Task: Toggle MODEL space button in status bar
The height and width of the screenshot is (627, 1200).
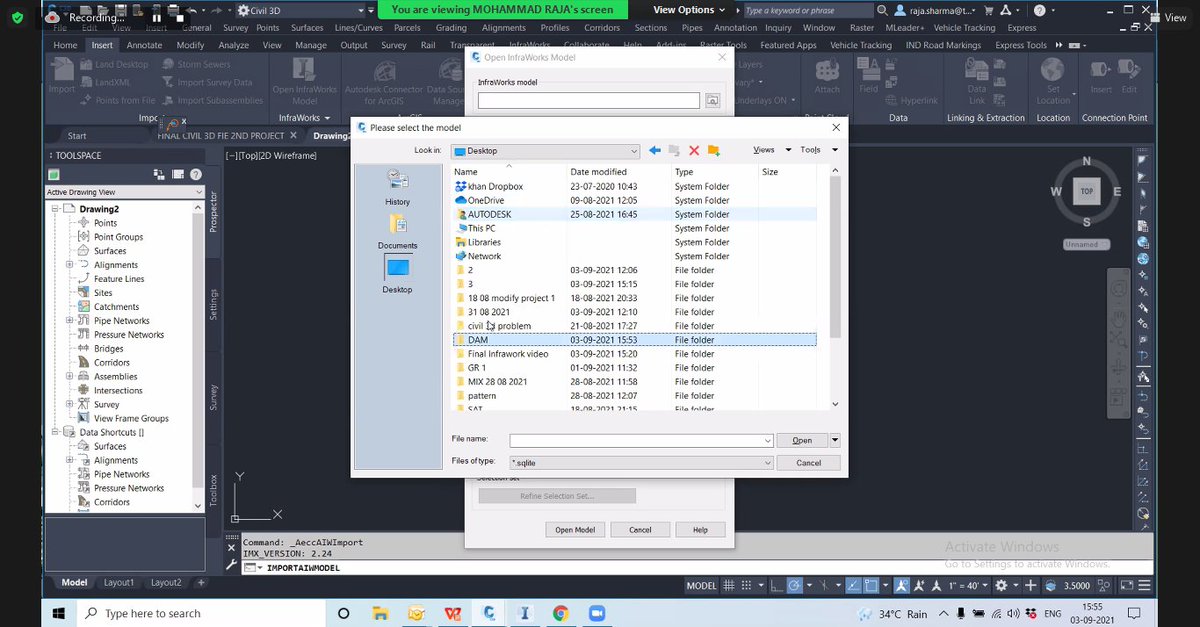Action: 701,585
